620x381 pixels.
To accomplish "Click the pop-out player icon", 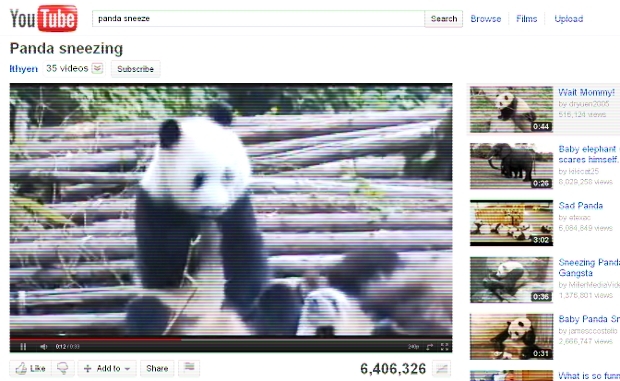I will [429, 347].
